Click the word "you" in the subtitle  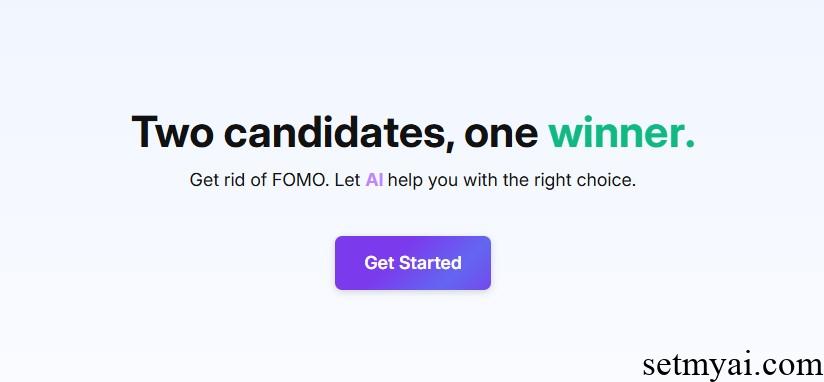tap(443, 182)
